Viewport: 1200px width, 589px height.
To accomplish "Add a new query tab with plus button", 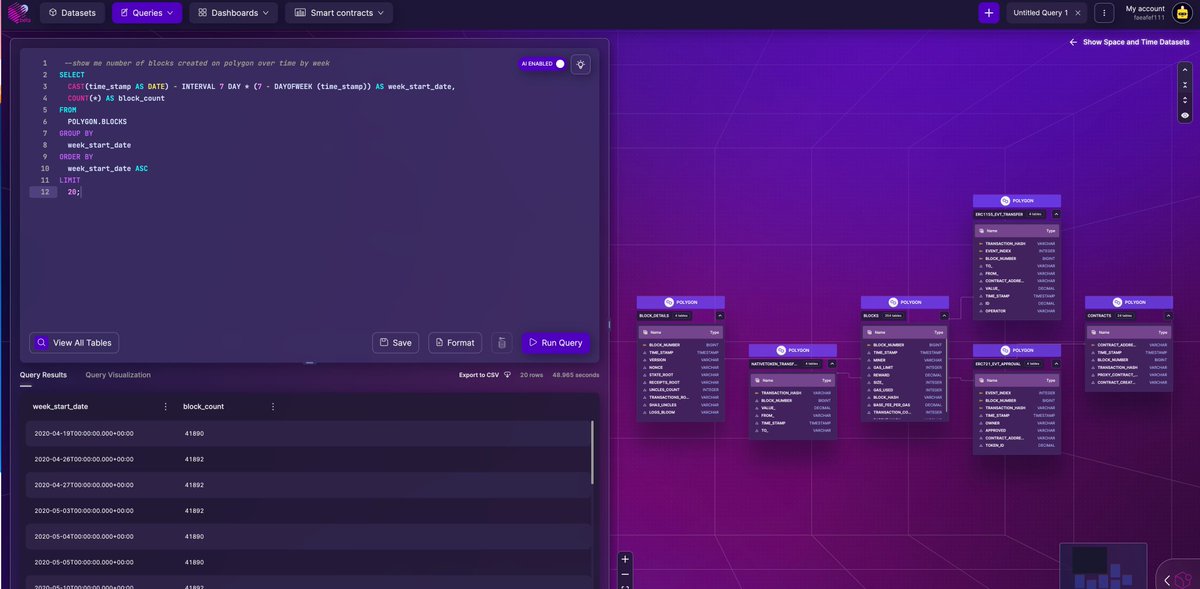I will [988, 13].
